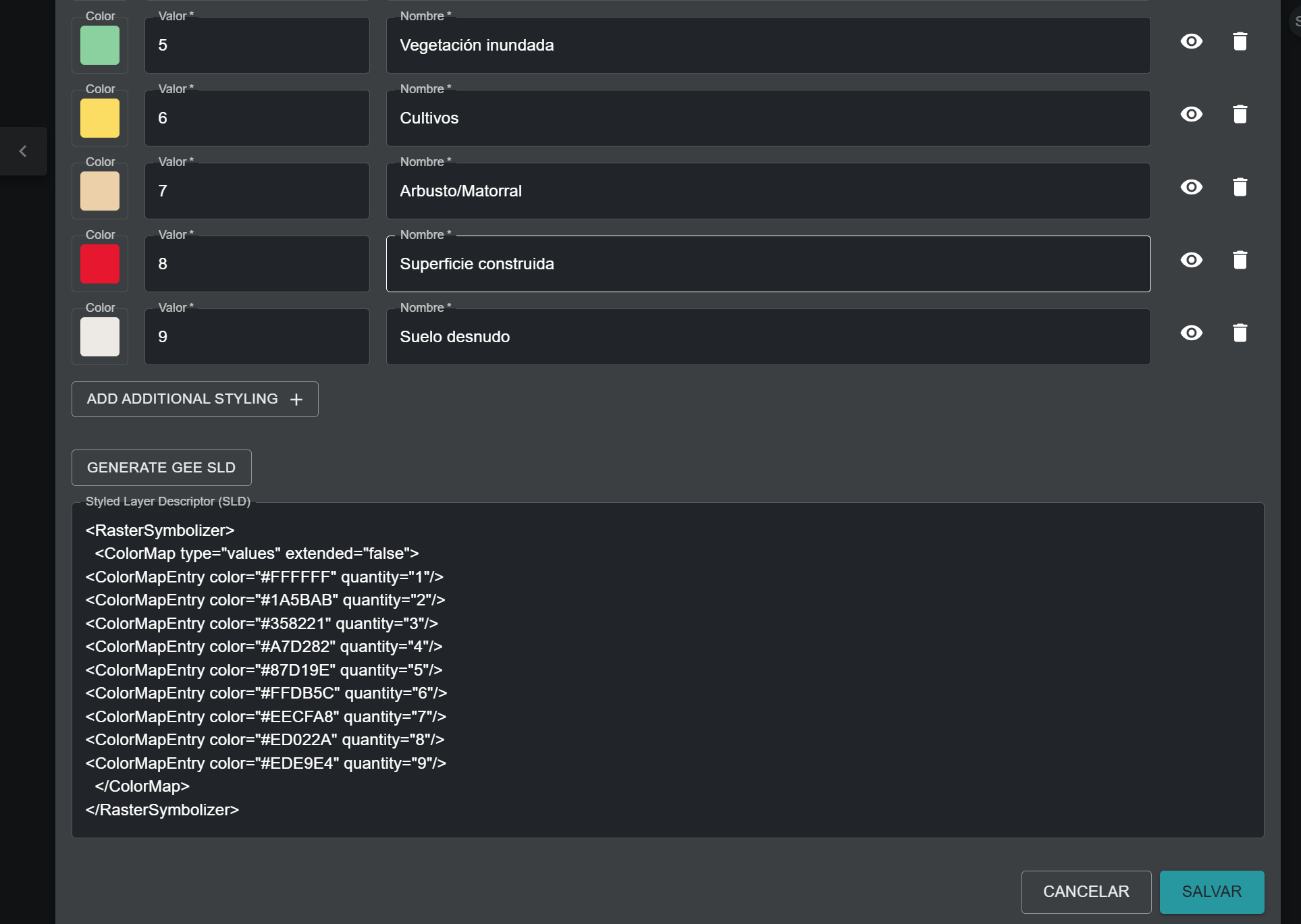Click the Cancelar button

tap(1086, 892)
